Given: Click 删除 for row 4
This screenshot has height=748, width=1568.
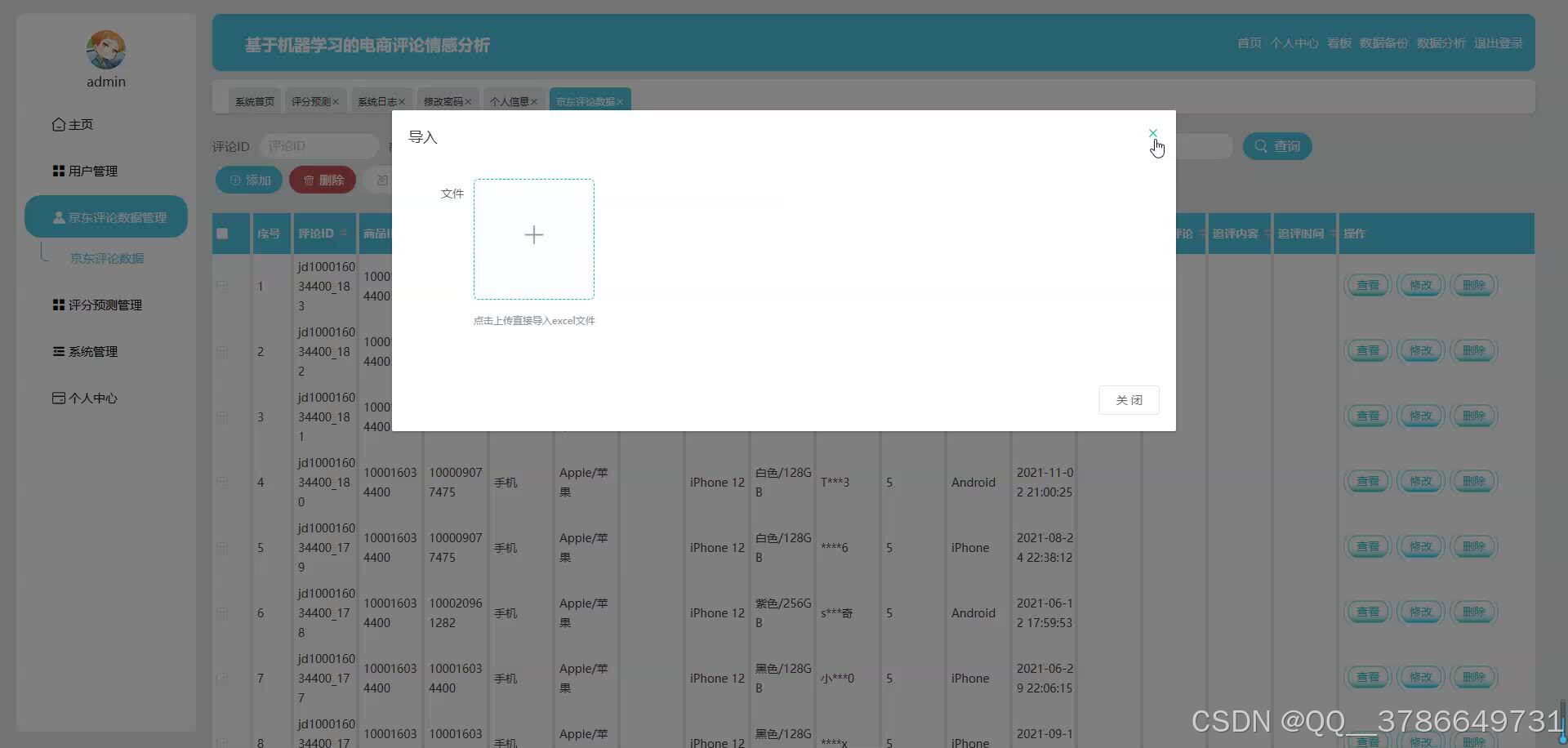Looking at the screenshot, I should click(x=1474, y=481).
